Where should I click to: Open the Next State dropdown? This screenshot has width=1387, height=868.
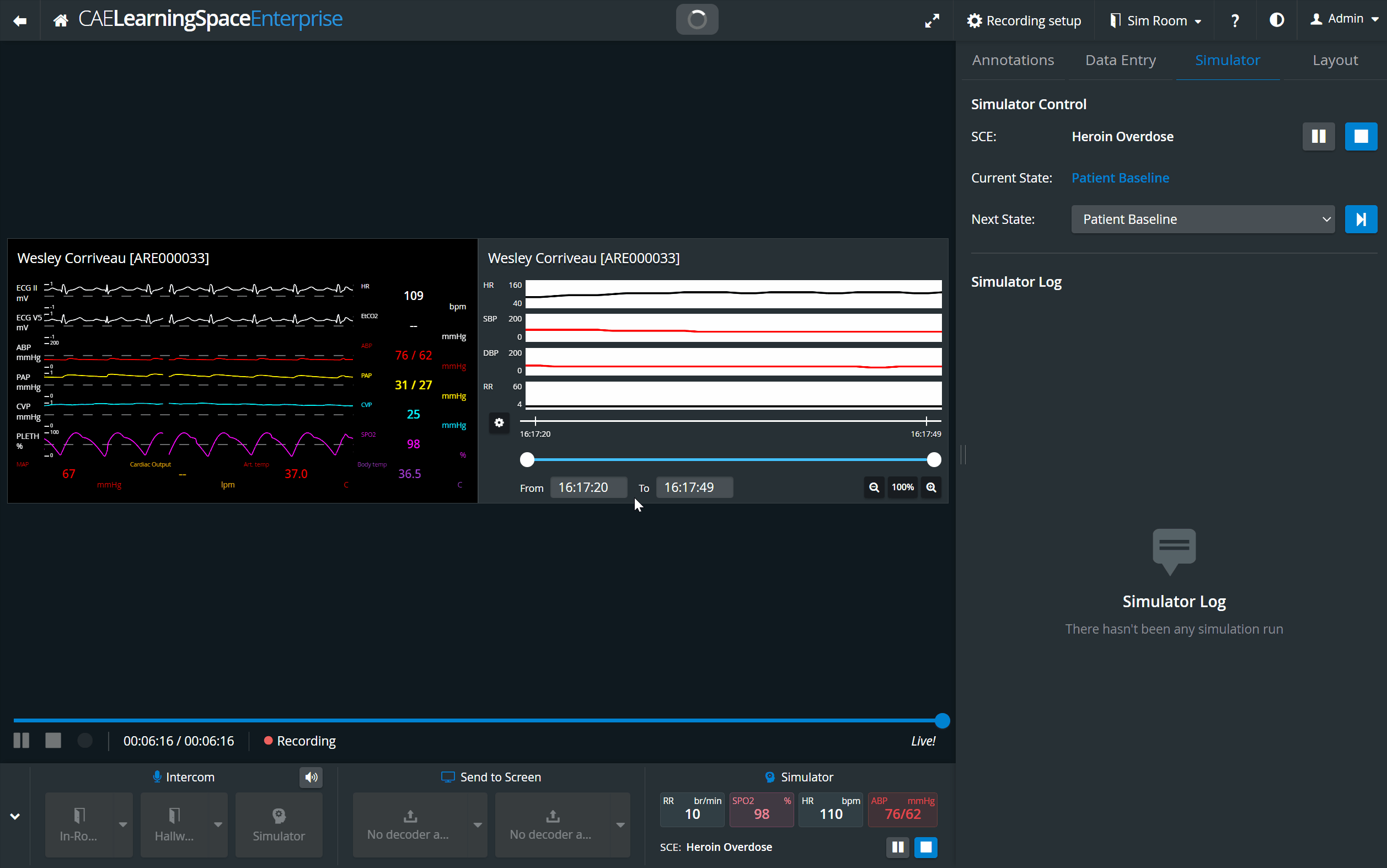coord(1203,219)
